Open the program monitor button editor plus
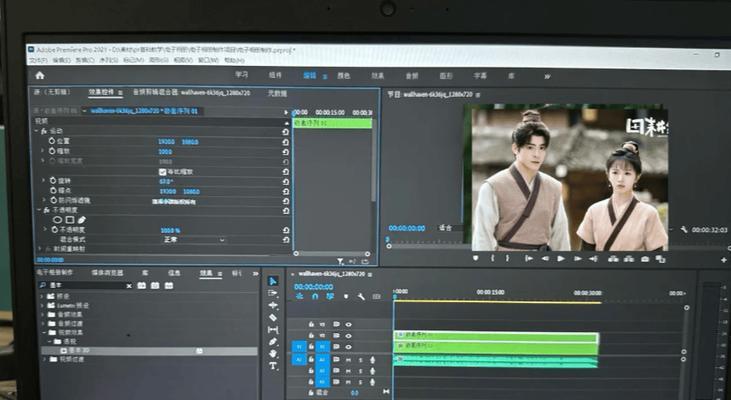 (724, 260)
